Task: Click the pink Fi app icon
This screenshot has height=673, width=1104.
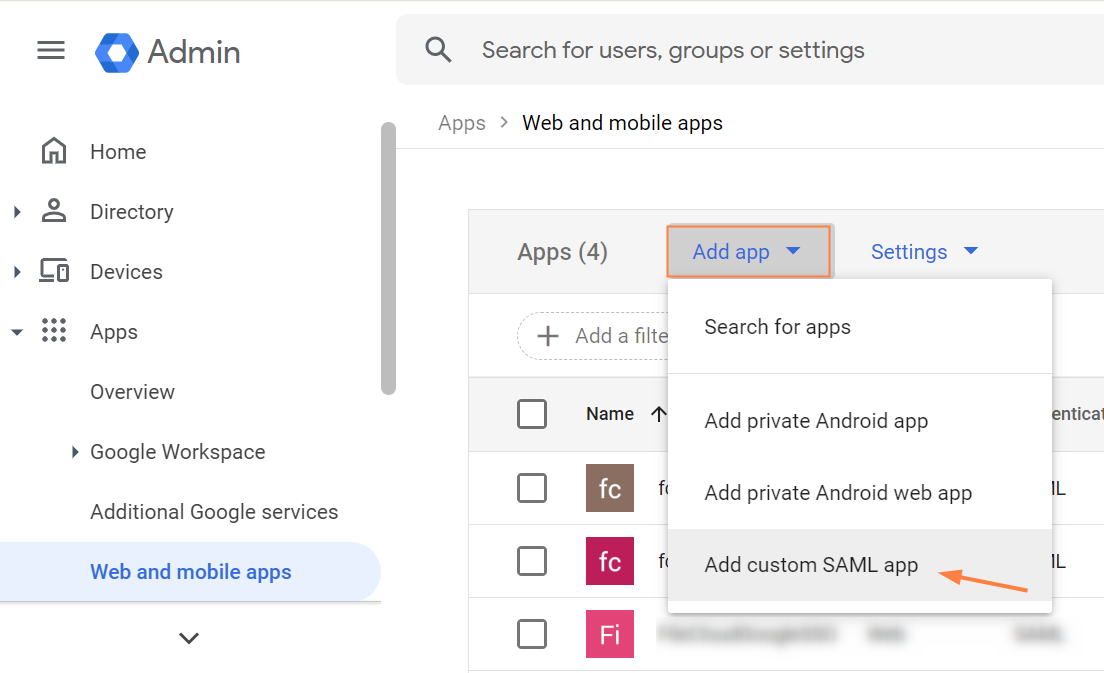Action: (610, 634)
